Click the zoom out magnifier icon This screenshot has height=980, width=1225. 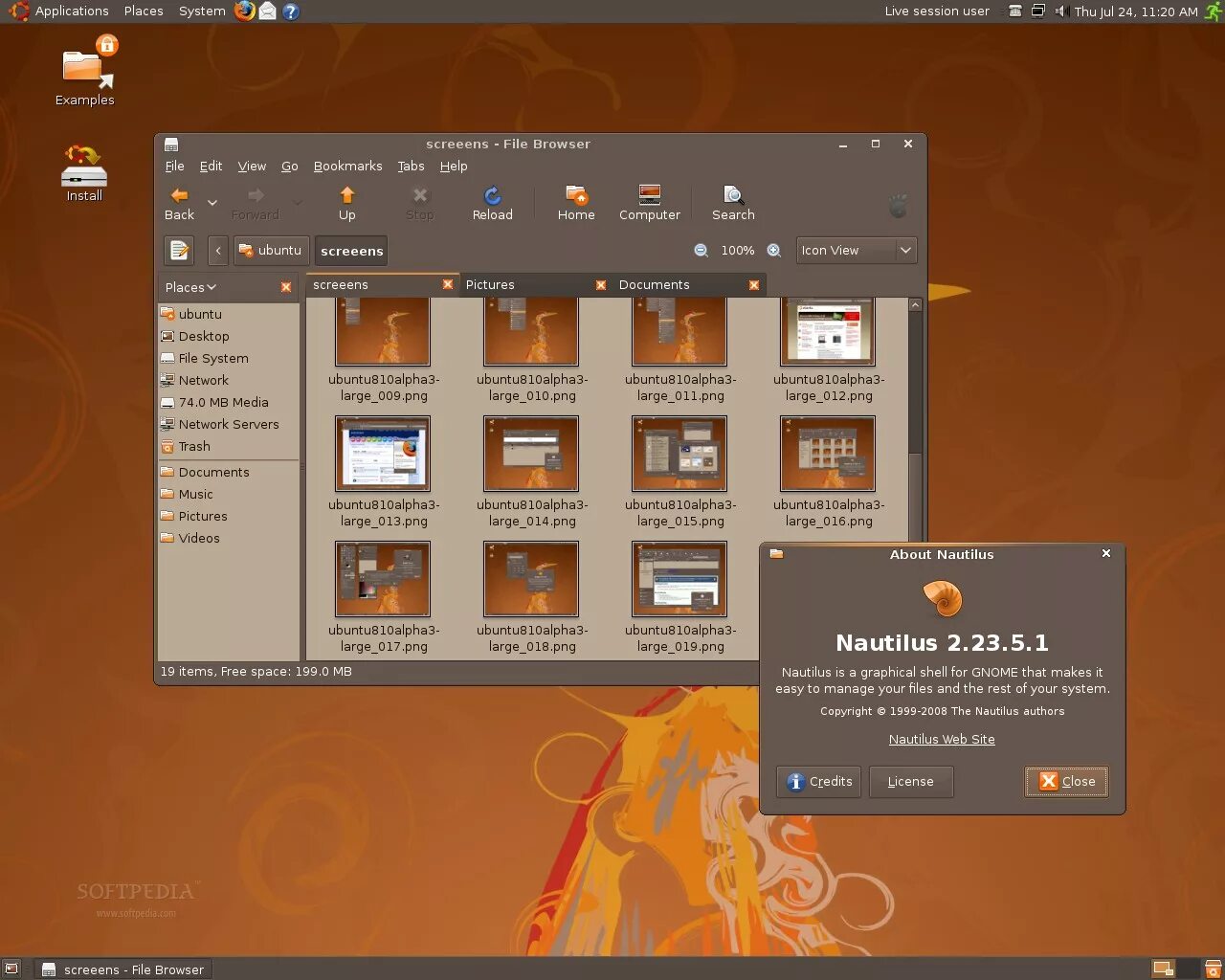tap(701, 251)
